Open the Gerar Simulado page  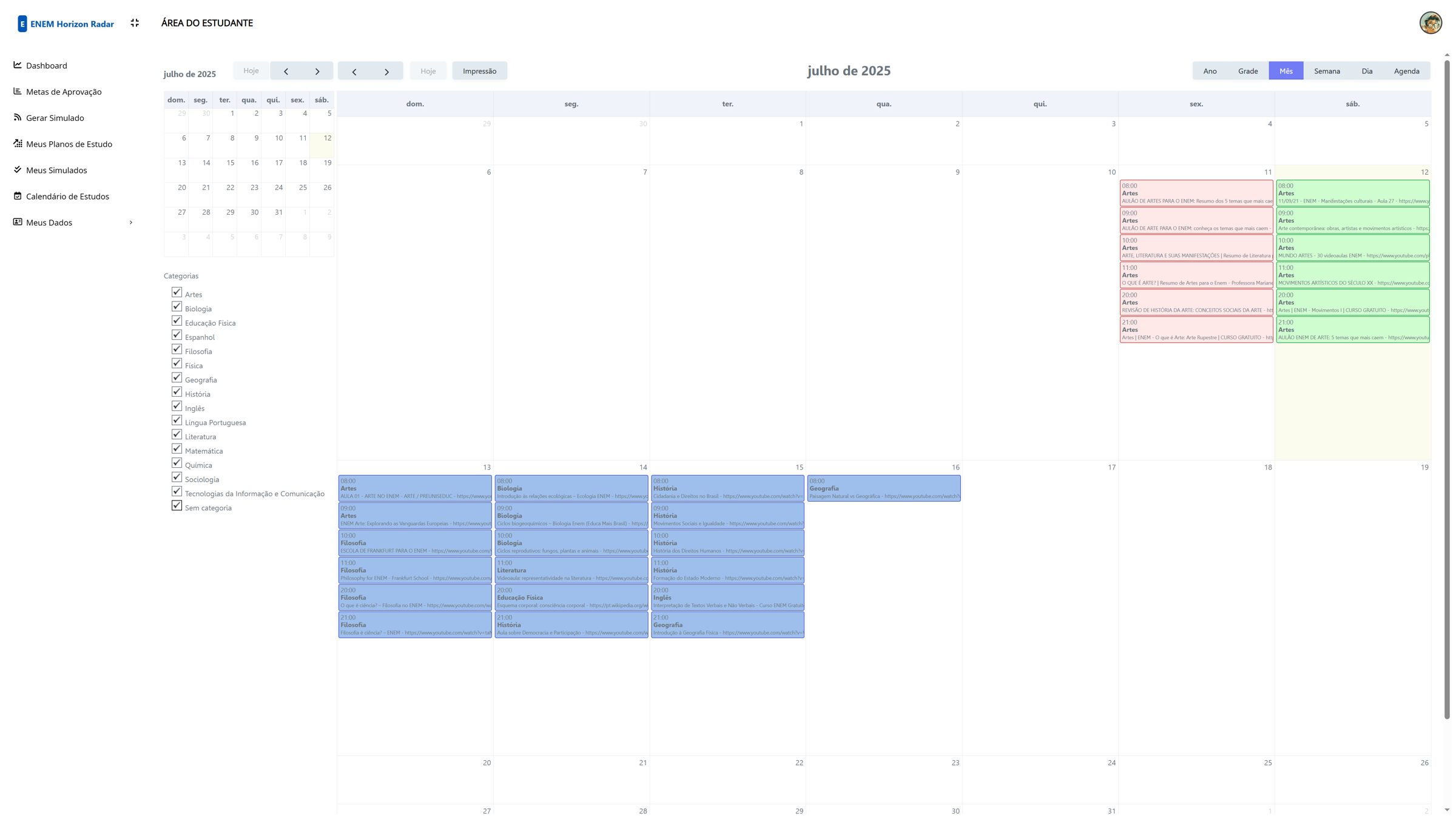tap(55, 118)
